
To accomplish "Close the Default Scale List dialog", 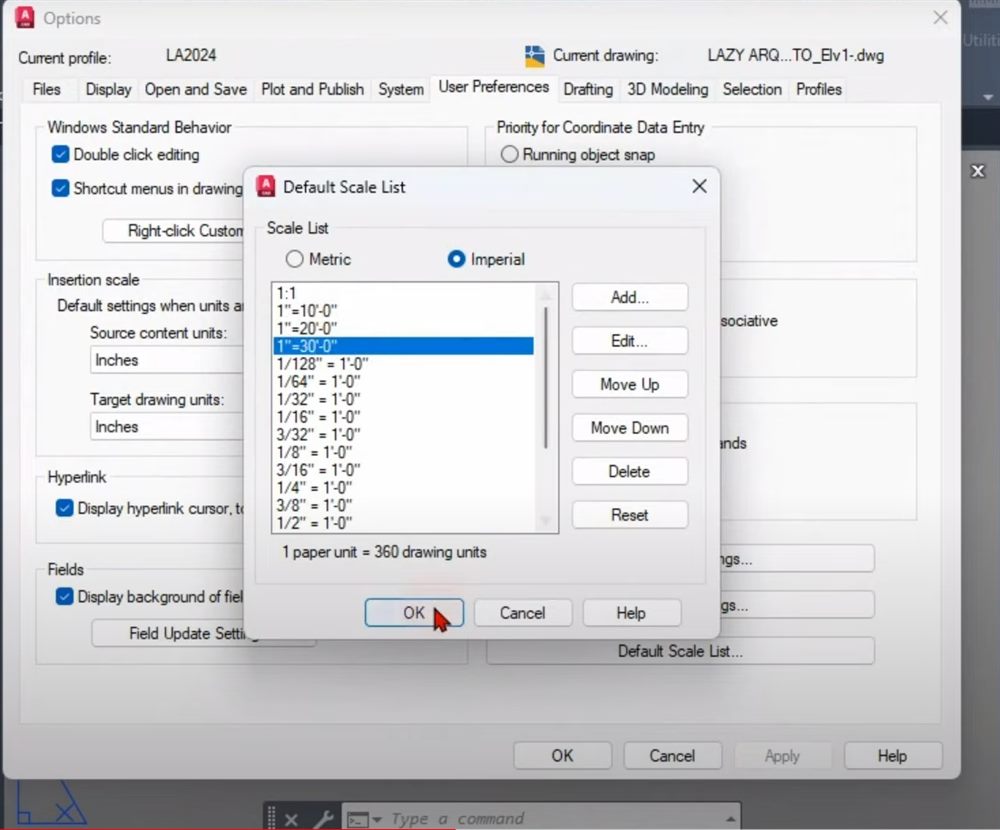I will [700, 186].
